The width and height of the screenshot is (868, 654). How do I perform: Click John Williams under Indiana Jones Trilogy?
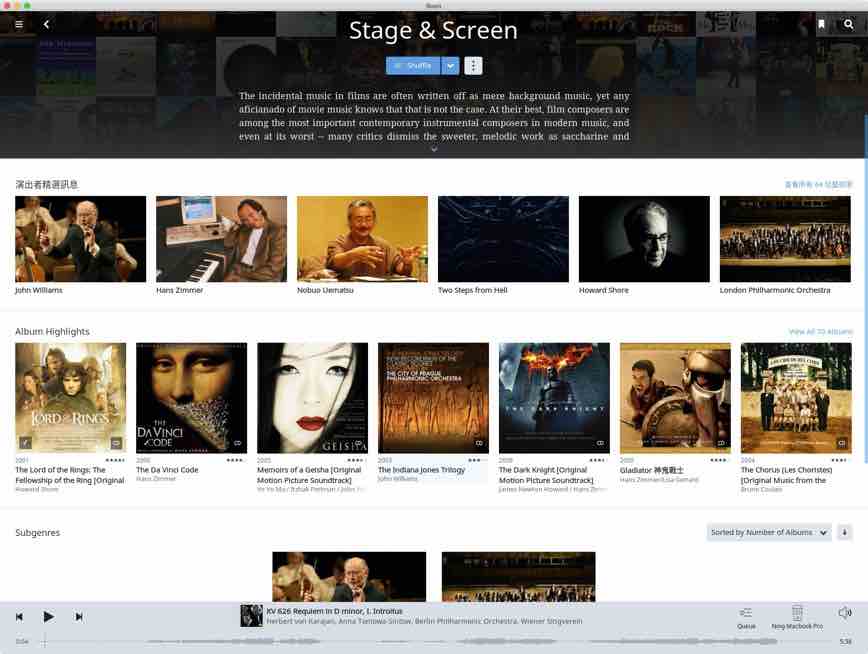(398, 478)
